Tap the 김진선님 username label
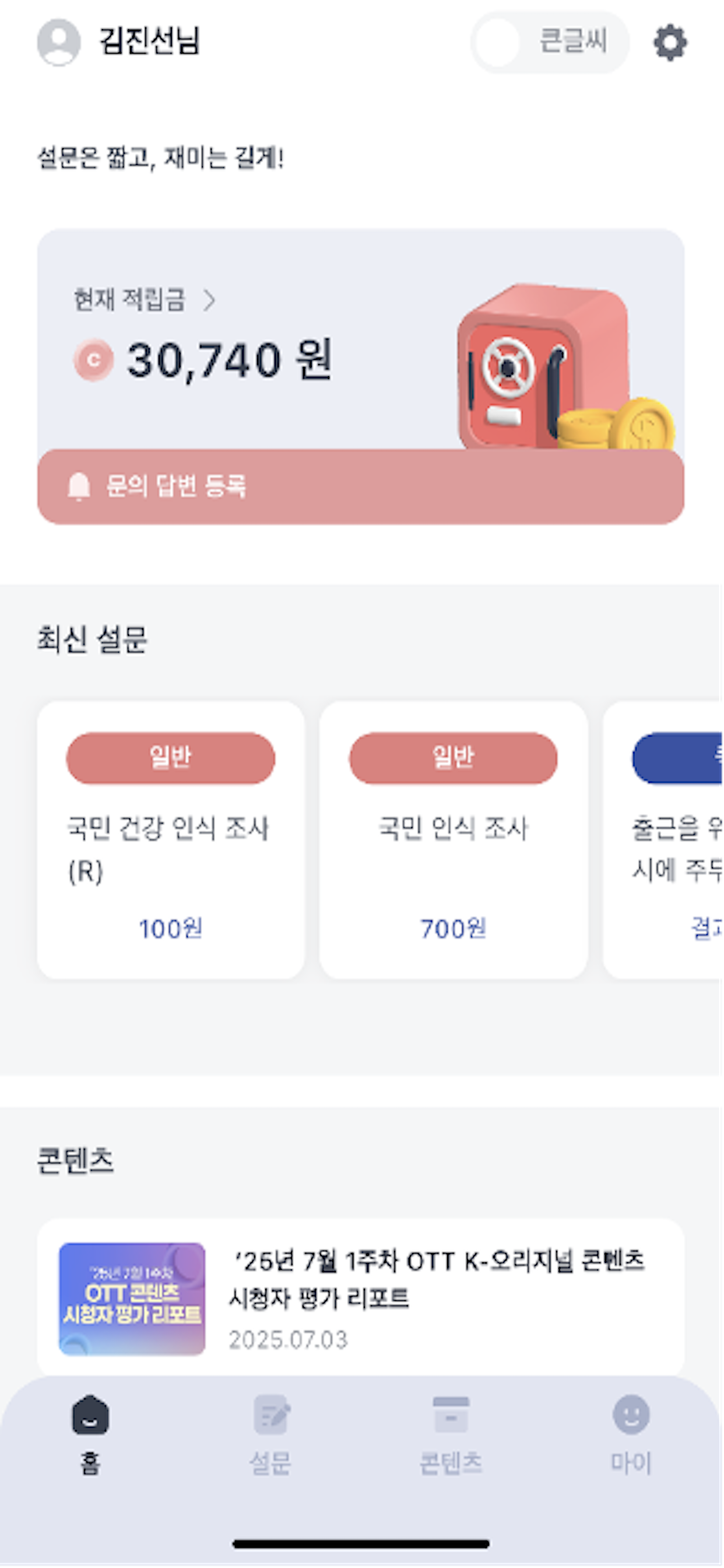Viewport: 724px width, 1568px height. (x=150, y=41)
